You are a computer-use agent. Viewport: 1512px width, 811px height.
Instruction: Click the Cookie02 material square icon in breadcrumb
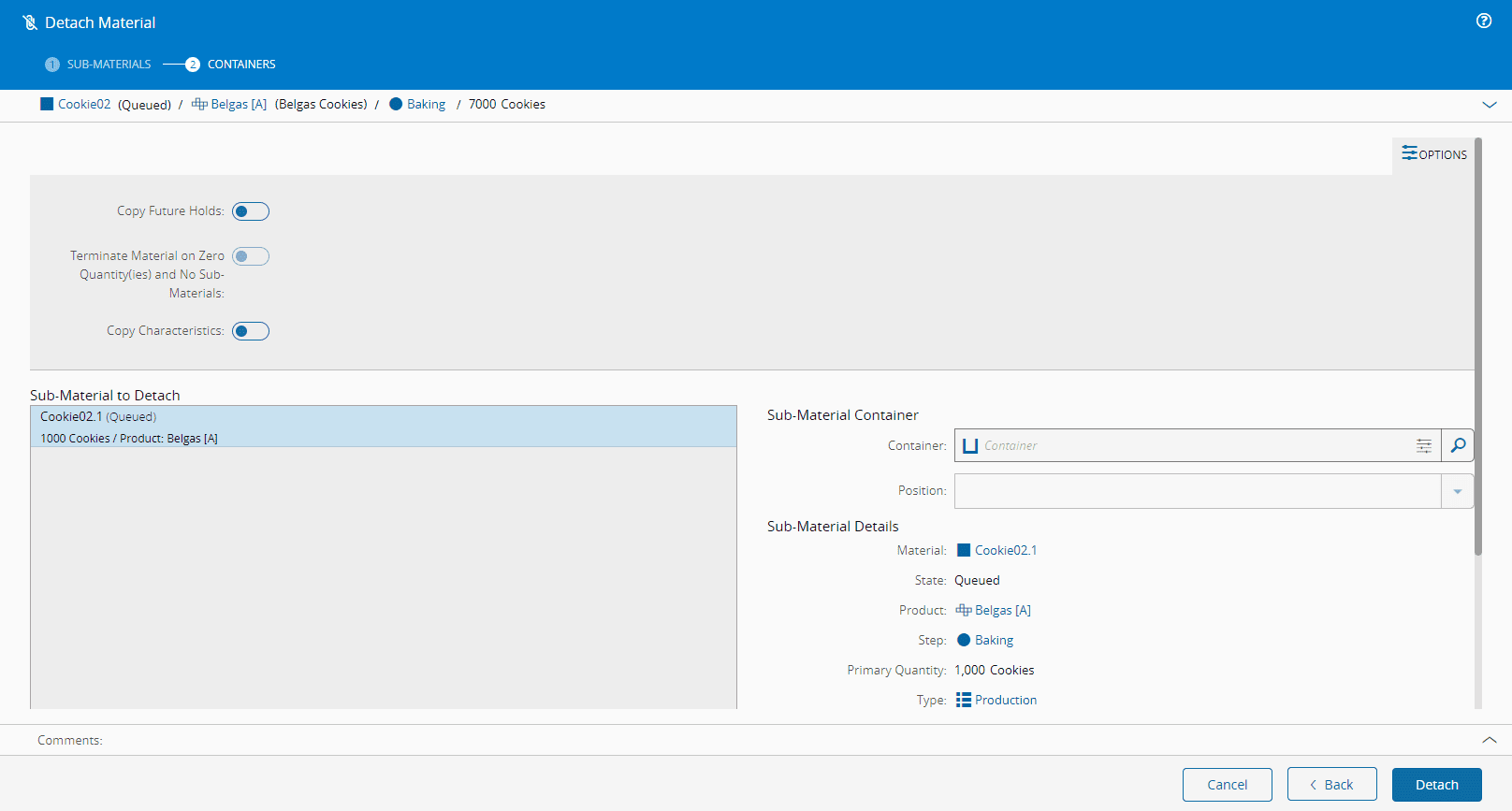tap(47, 104)
